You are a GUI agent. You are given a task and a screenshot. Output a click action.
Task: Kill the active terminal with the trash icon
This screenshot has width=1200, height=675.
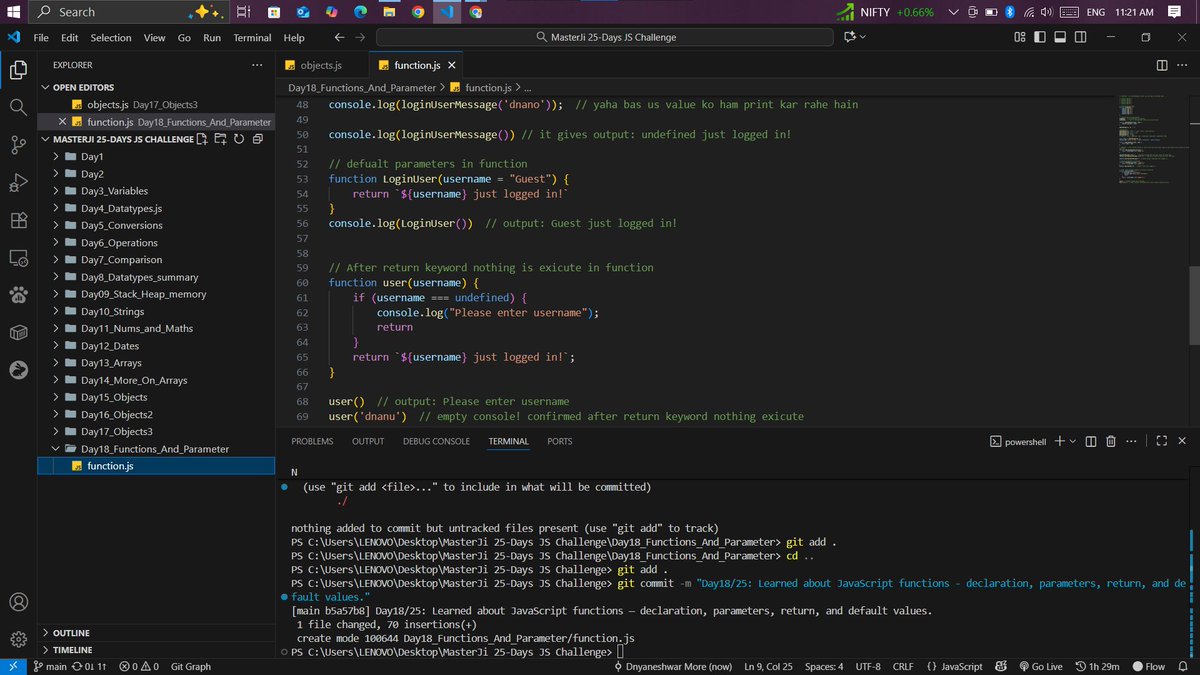click(1110, 441)
